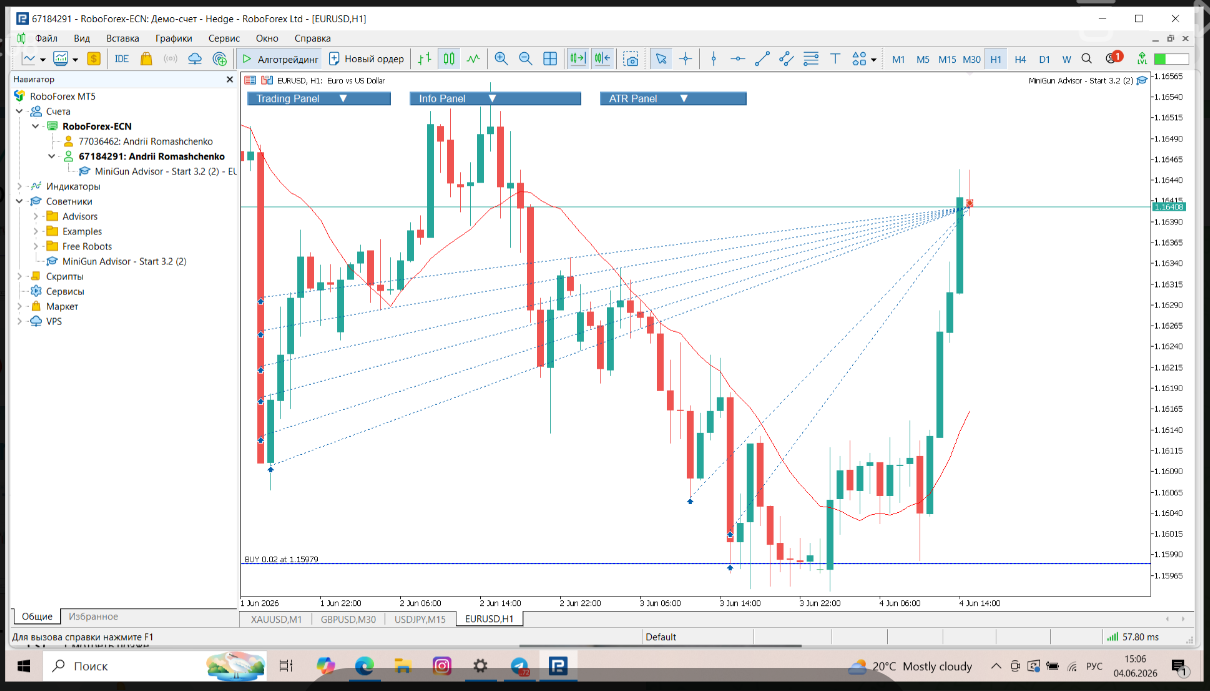Screen dimensions: 1210x691
Task: Open the shapes objects dropdown arrow
Action: click(x=874, y=59)
